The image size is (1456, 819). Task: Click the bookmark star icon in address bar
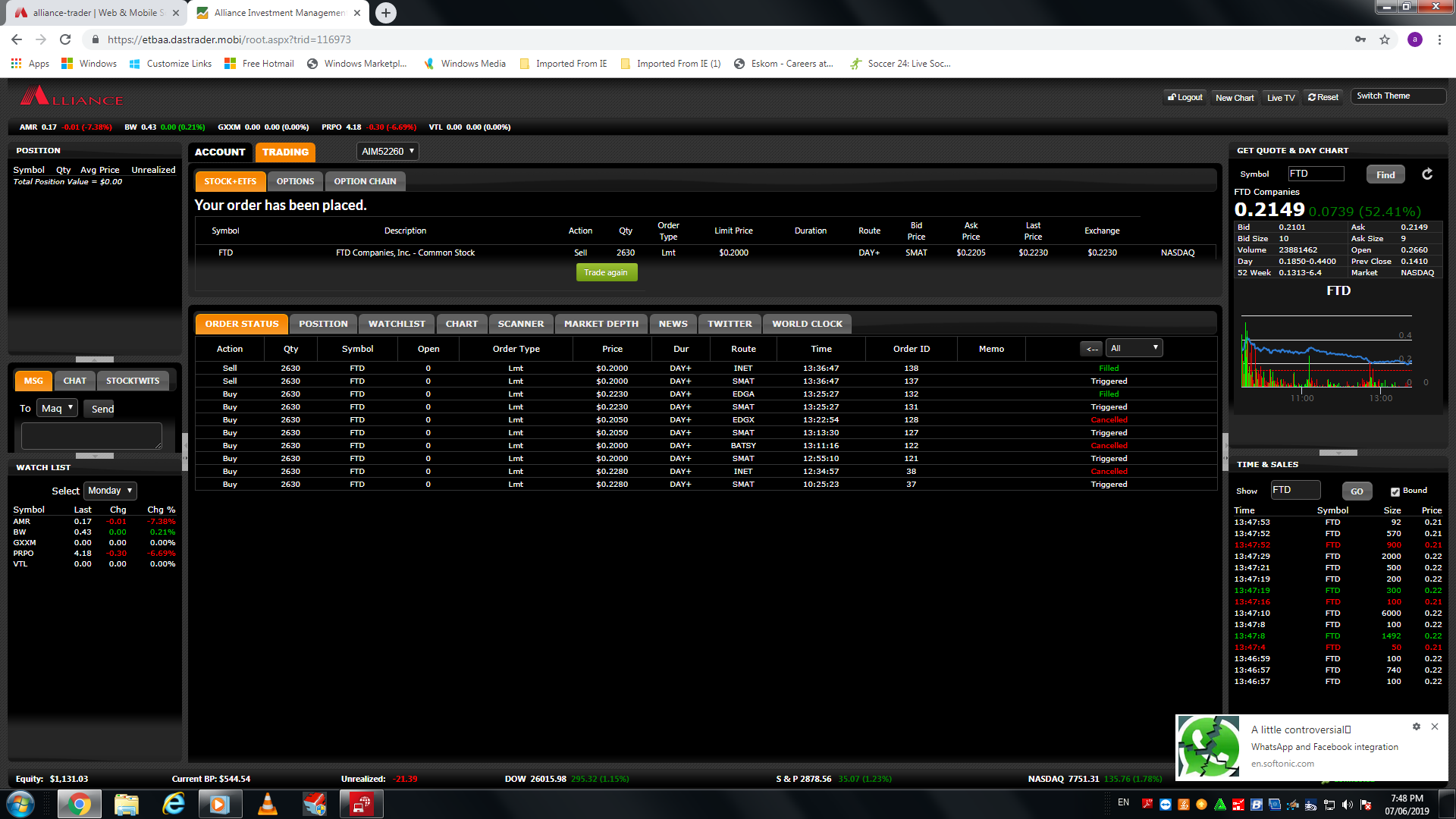(x=1385, y=39)
